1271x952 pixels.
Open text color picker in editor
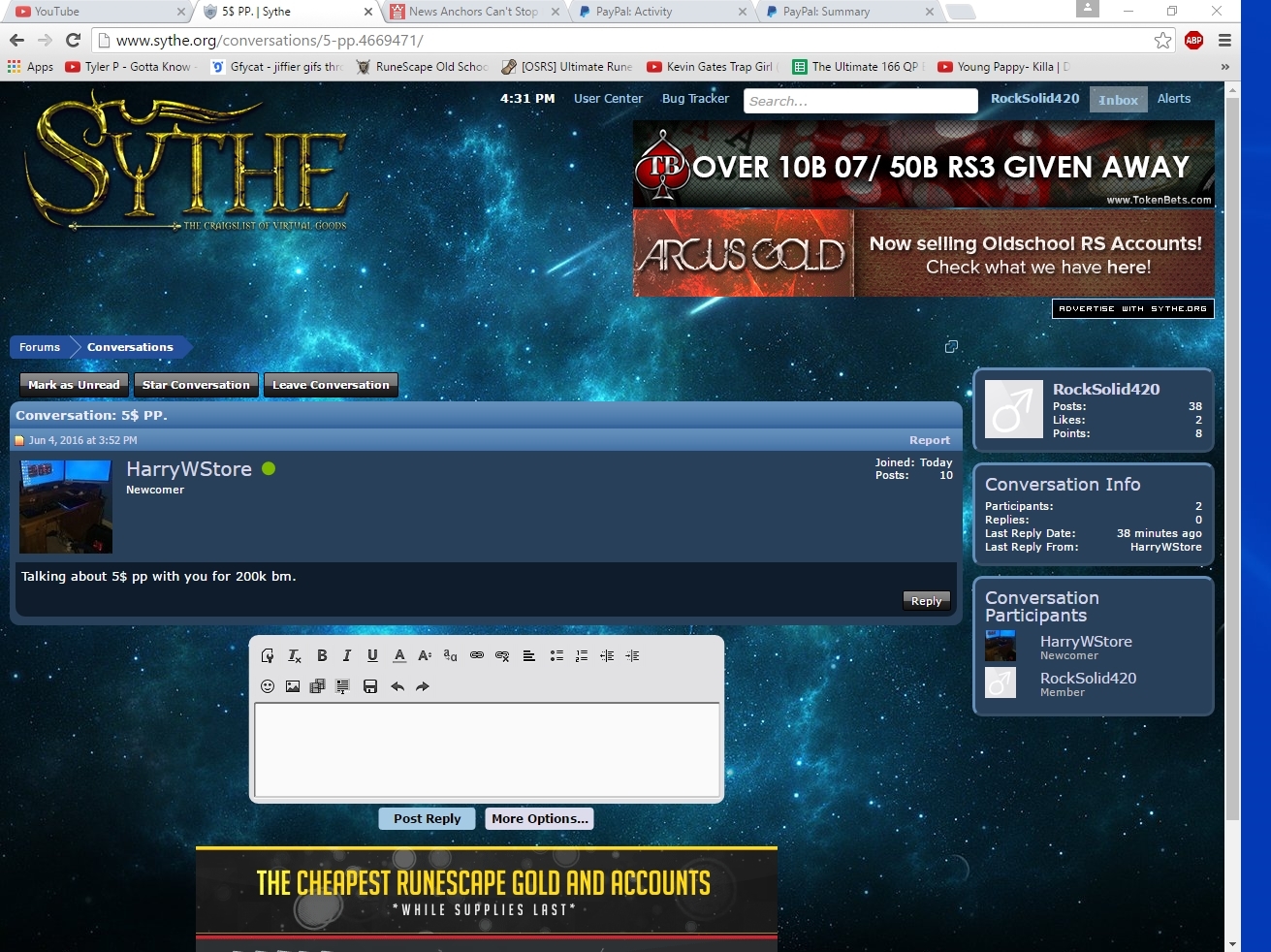pyautogui.click(x=399, y=655)
